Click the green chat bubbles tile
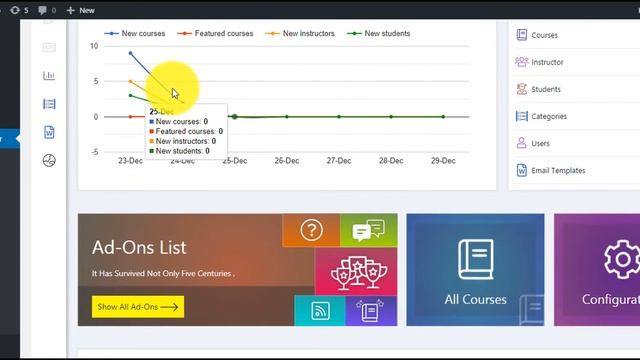The width and height of the screenshot is (640, 360). click(369, 230)
